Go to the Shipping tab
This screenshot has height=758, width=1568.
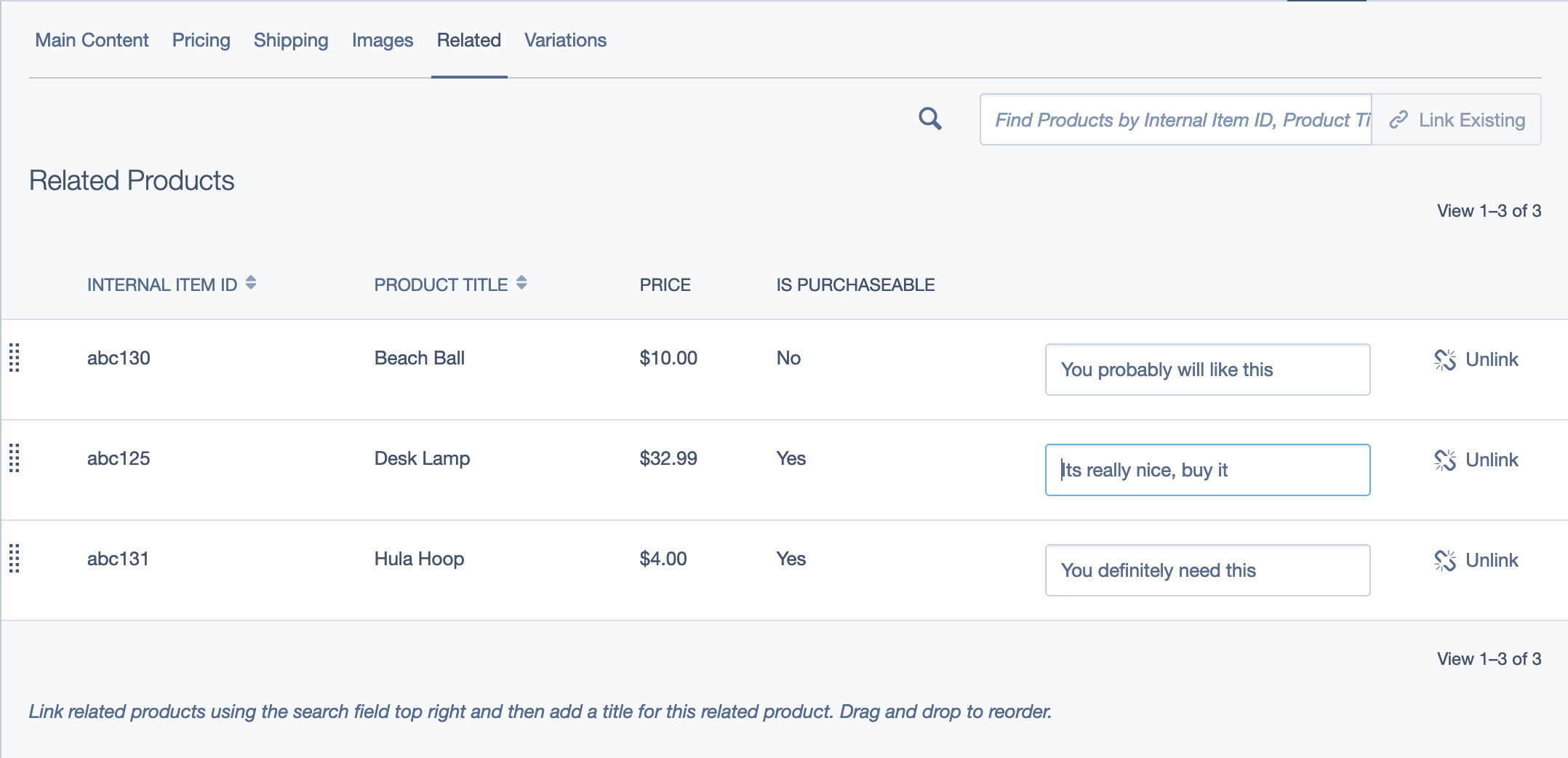click(291, 40)
